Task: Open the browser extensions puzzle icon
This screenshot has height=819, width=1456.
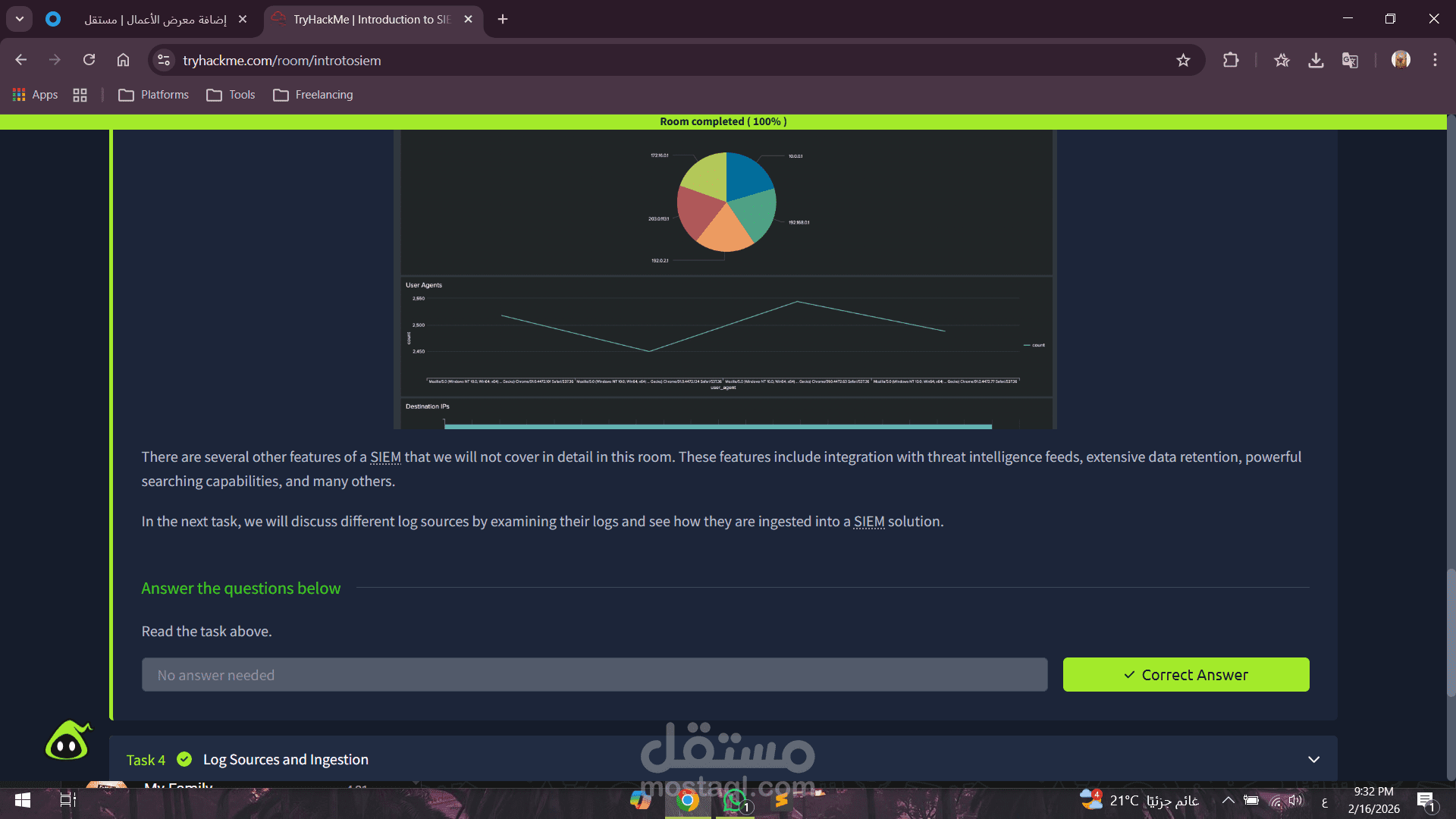Action: tap(1231, 61)
